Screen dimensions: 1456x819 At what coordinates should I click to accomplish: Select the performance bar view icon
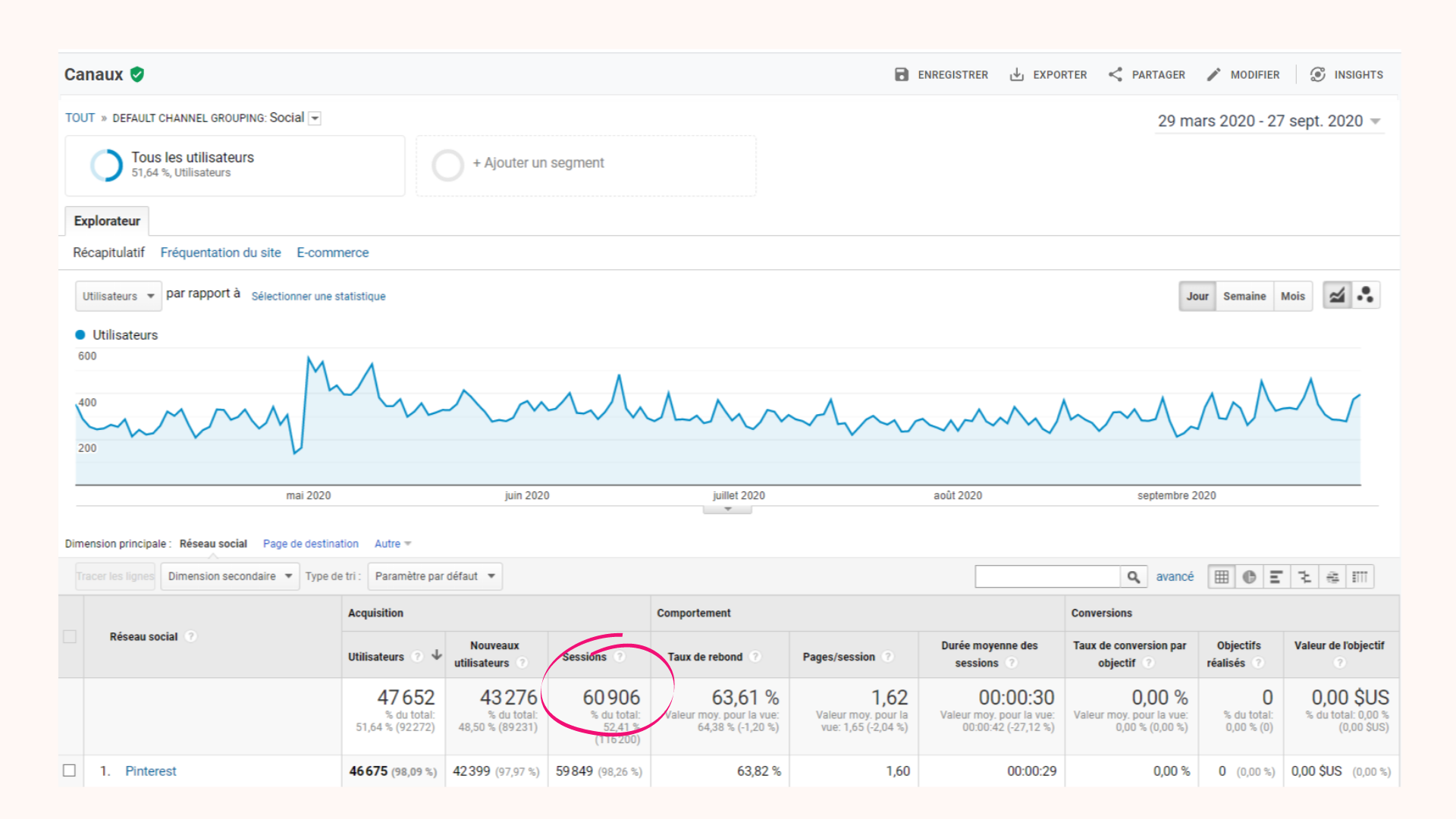pyautogui.click(x=1276, y=577)
